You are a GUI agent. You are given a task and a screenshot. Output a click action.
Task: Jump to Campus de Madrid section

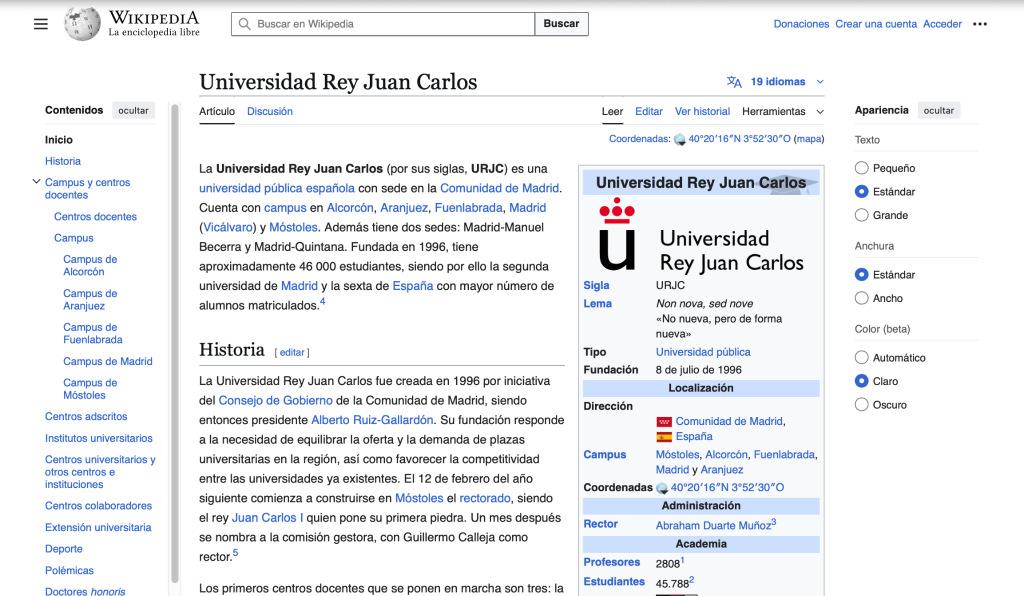(108, 362)
